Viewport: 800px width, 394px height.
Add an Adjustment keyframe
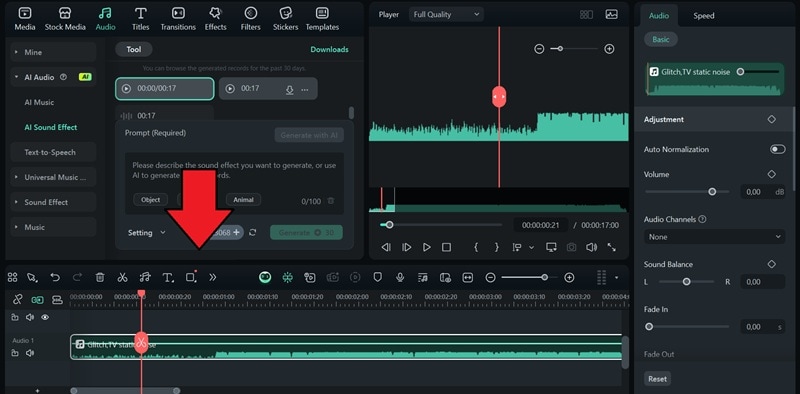pos(771,119)
